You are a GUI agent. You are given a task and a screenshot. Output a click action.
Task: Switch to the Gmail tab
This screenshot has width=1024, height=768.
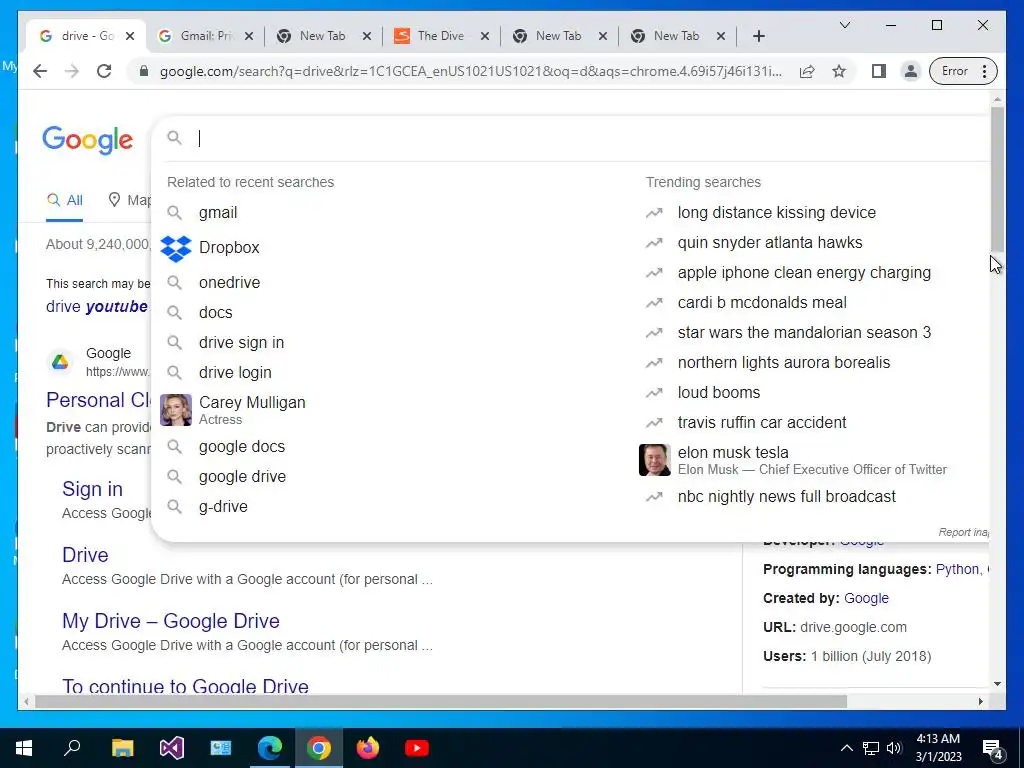206,36
